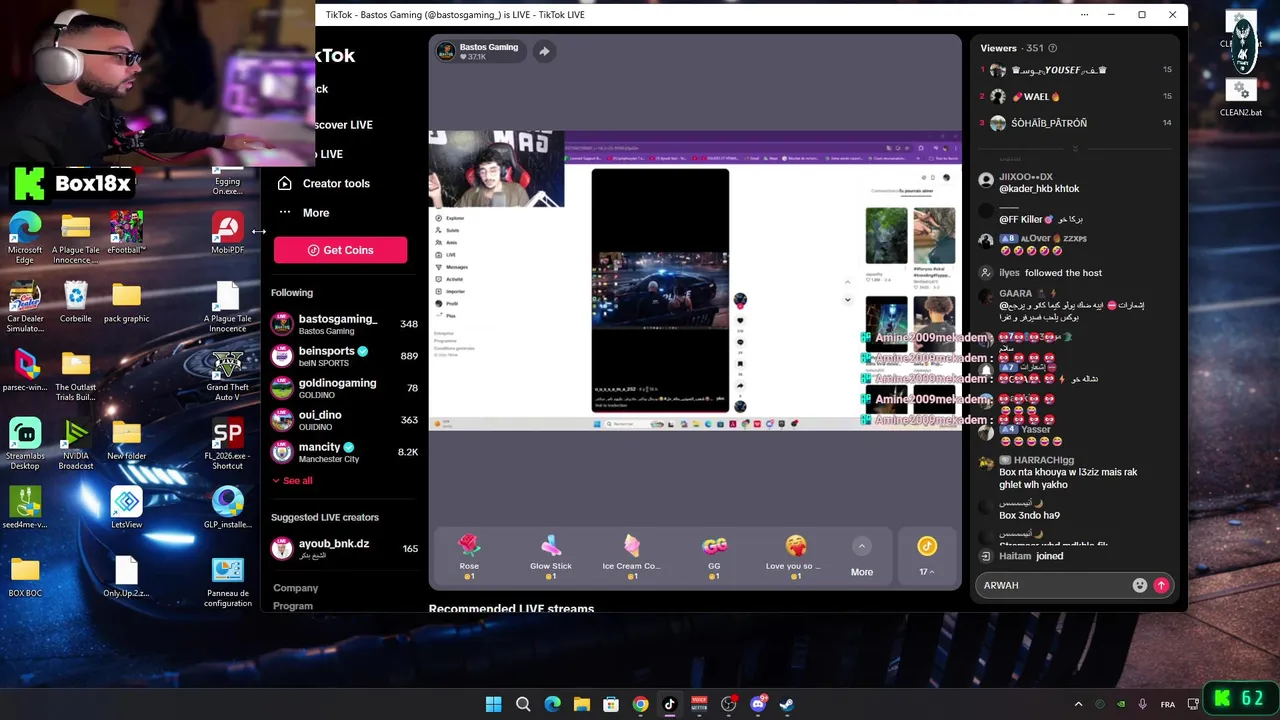Send the chat message
Image resolution: width=1280 pixels, height=720 pixels.
1161,585
